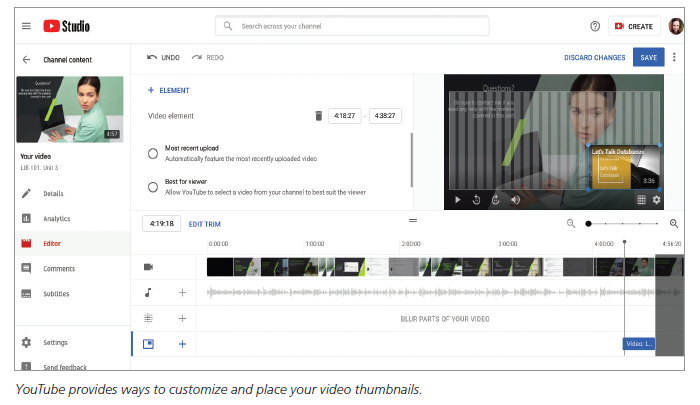Image resolution: width=700 pixels, height=405 pixels.
Task: Open Analytics in the sidebar
Action: point(56,218)
